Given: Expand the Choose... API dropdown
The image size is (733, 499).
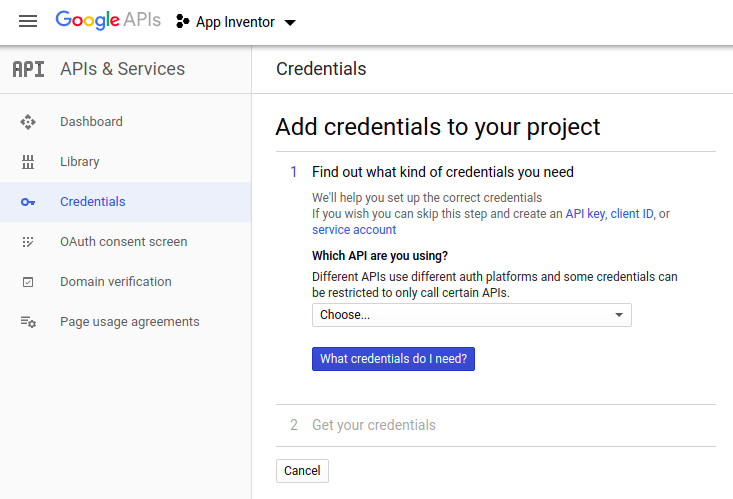Looking at the screenshot, I should pos(471,315).
